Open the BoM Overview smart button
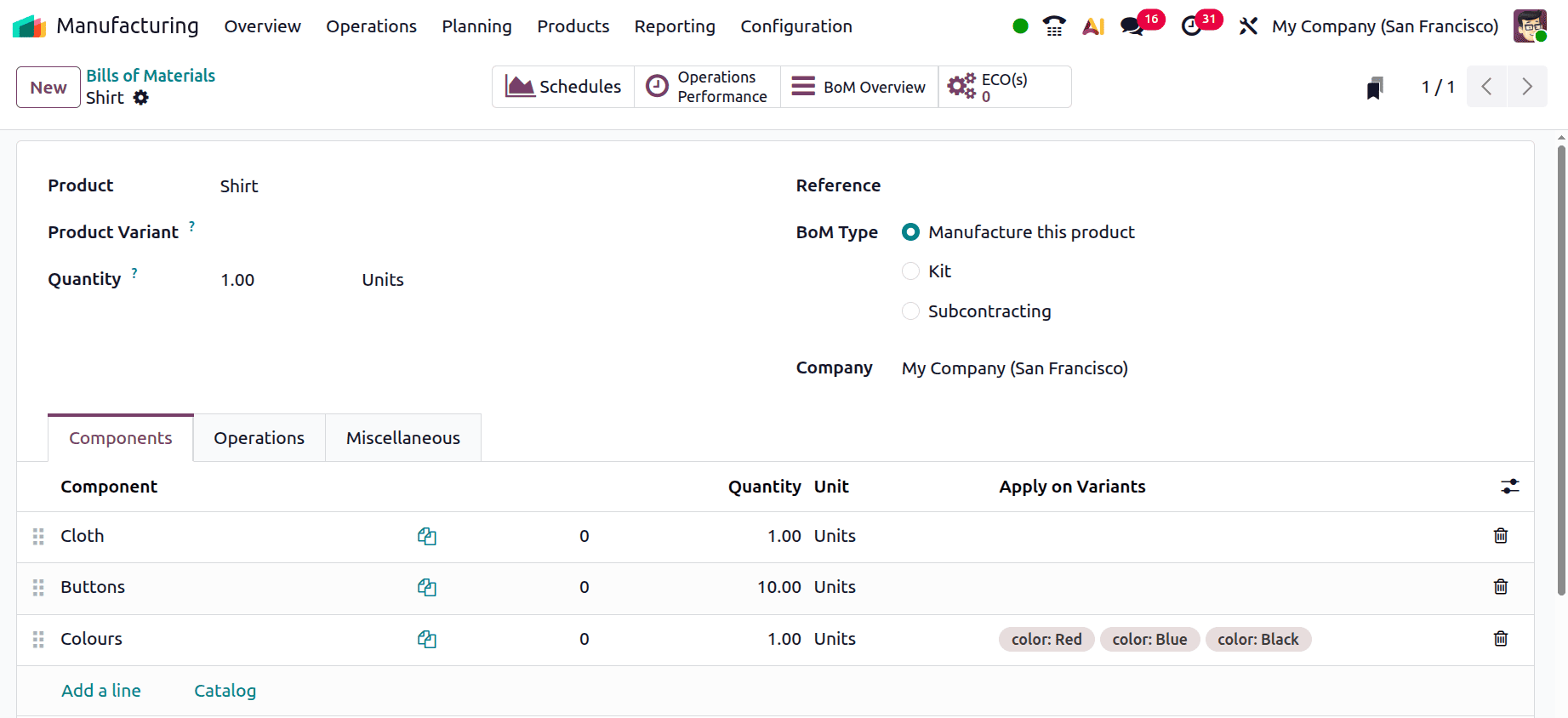 (x=859, y=87)
